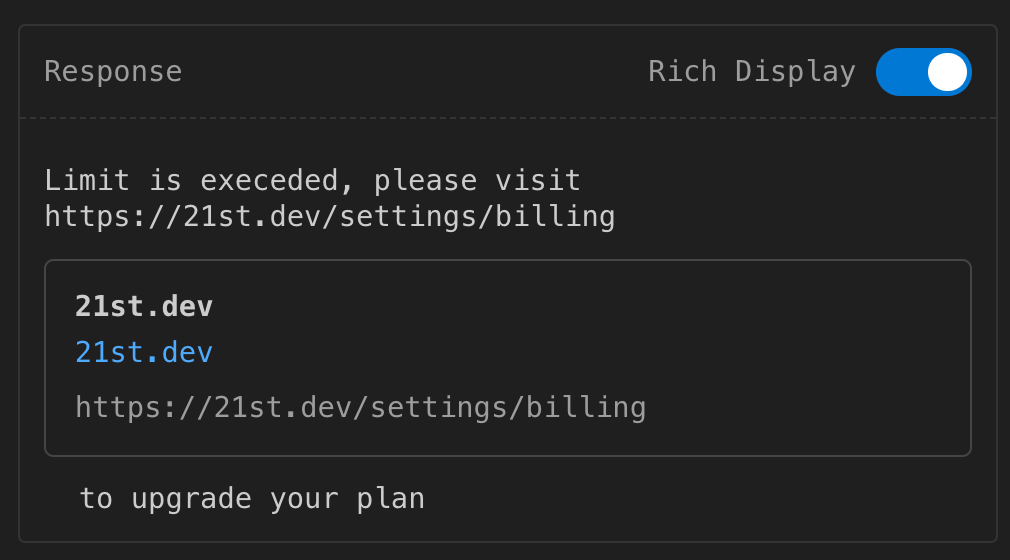Click the bold 21st.dev card title
This screenshot has height=560, width=1010.
[144, 307]
